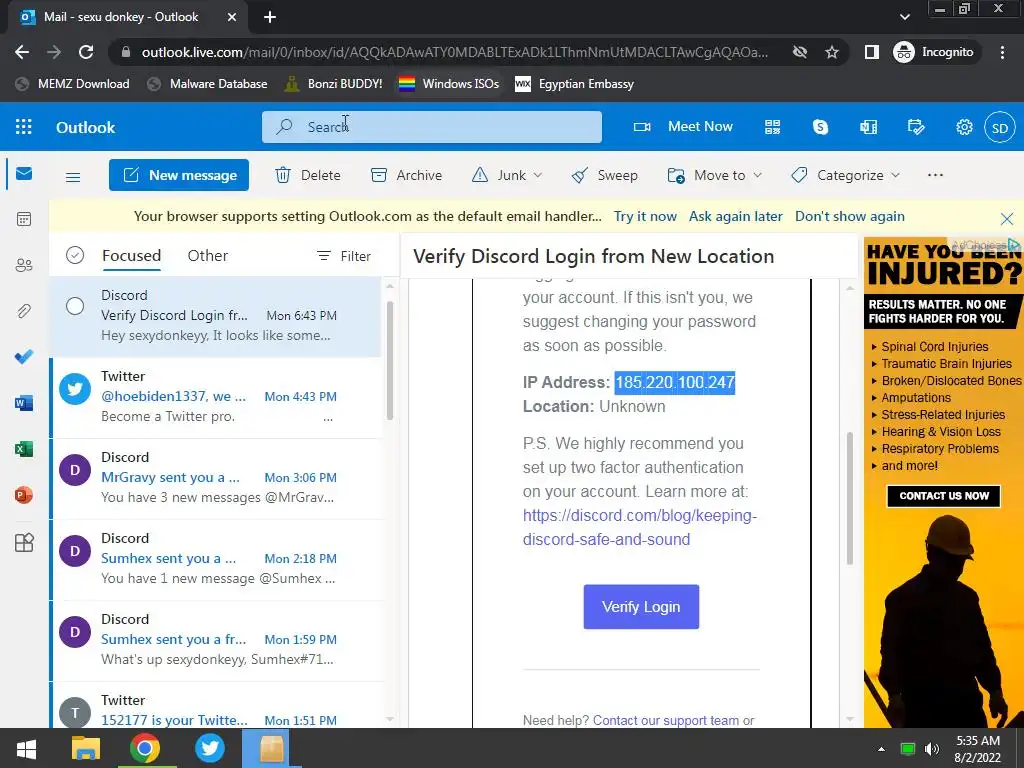Open the People contacts icon

tap(24, 265)
